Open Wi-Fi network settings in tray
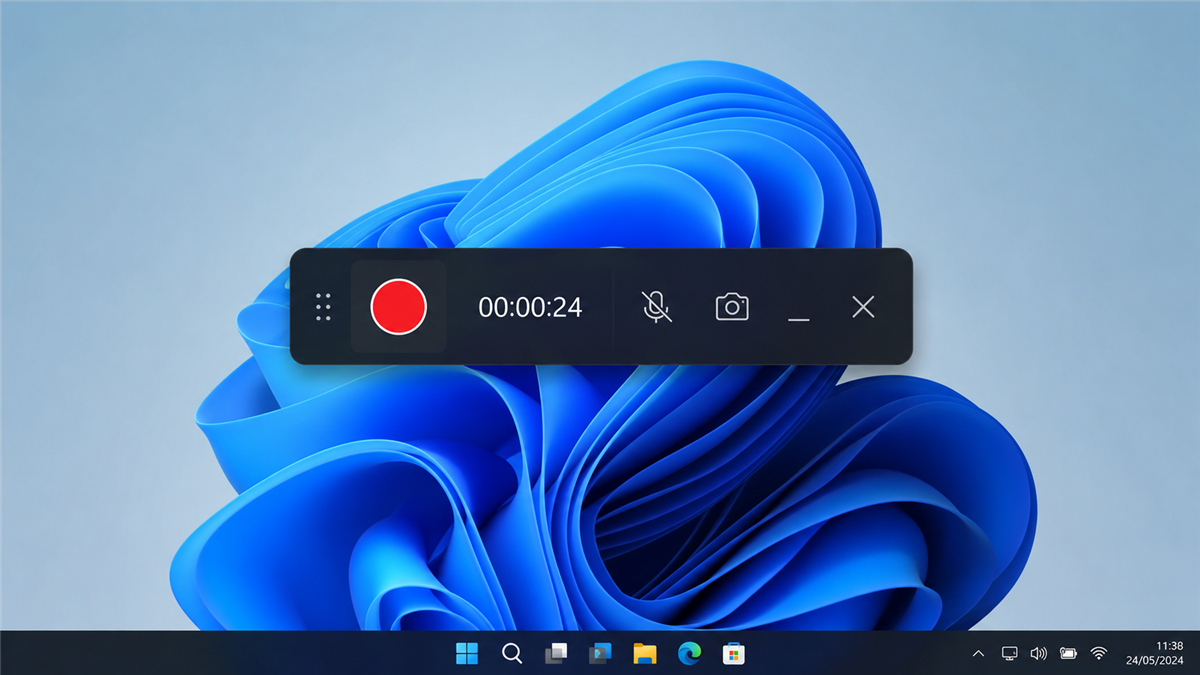Screen dimensions: 1200x675 [1099, 654]
